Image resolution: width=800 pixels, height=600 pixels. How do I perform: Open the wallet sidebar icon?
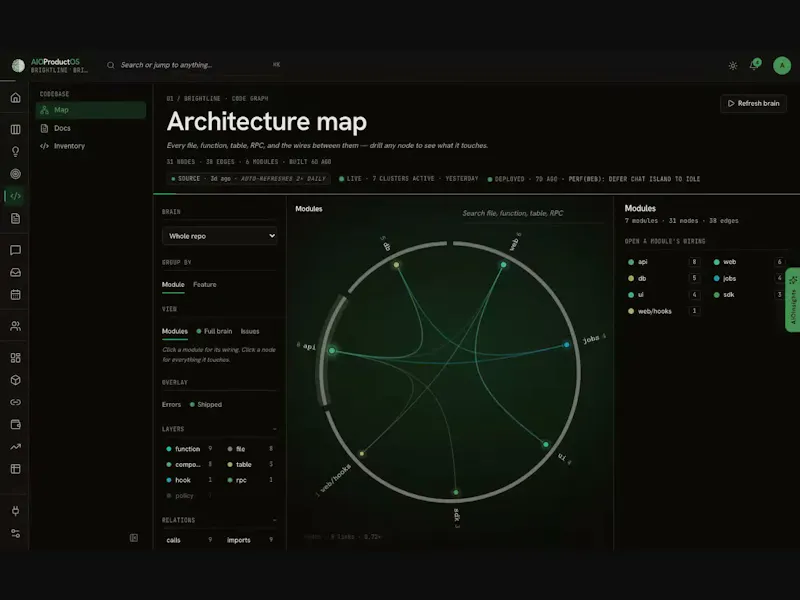coord(15,424)
